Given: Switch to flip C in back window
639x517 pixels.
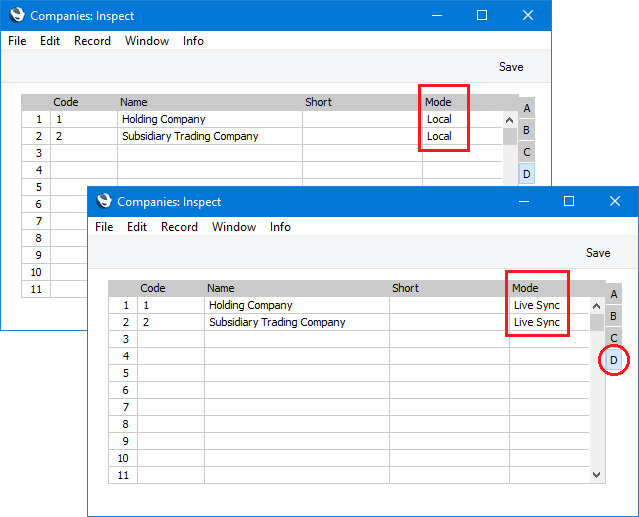Looking at the screenshot, I should click(527, 152).
